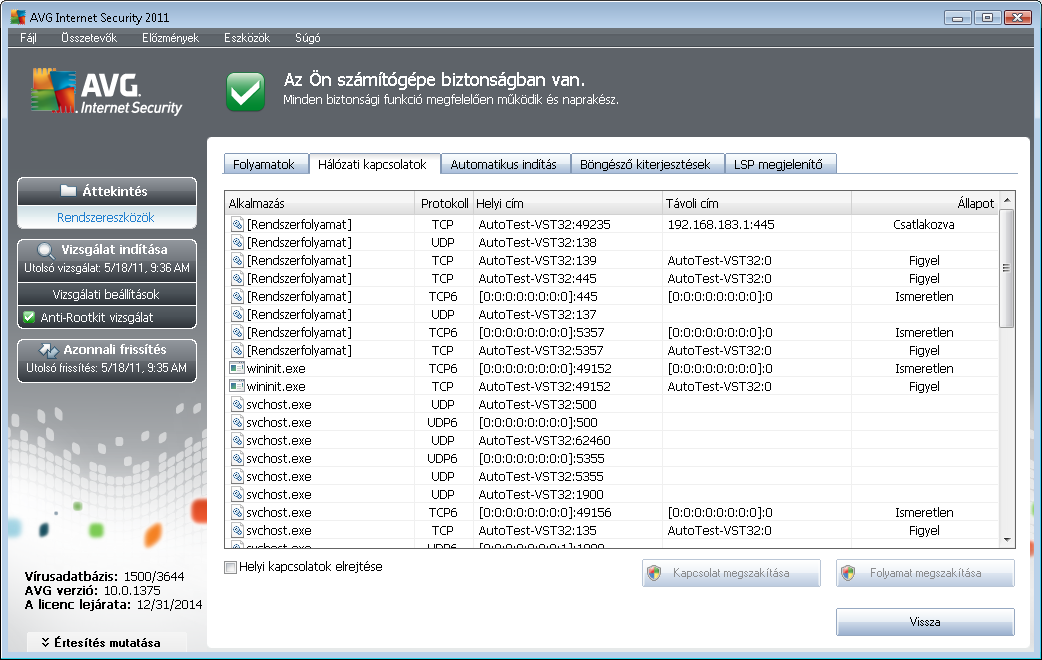Click the connections list scrollbar thumb

click(x=1007, y=268)
